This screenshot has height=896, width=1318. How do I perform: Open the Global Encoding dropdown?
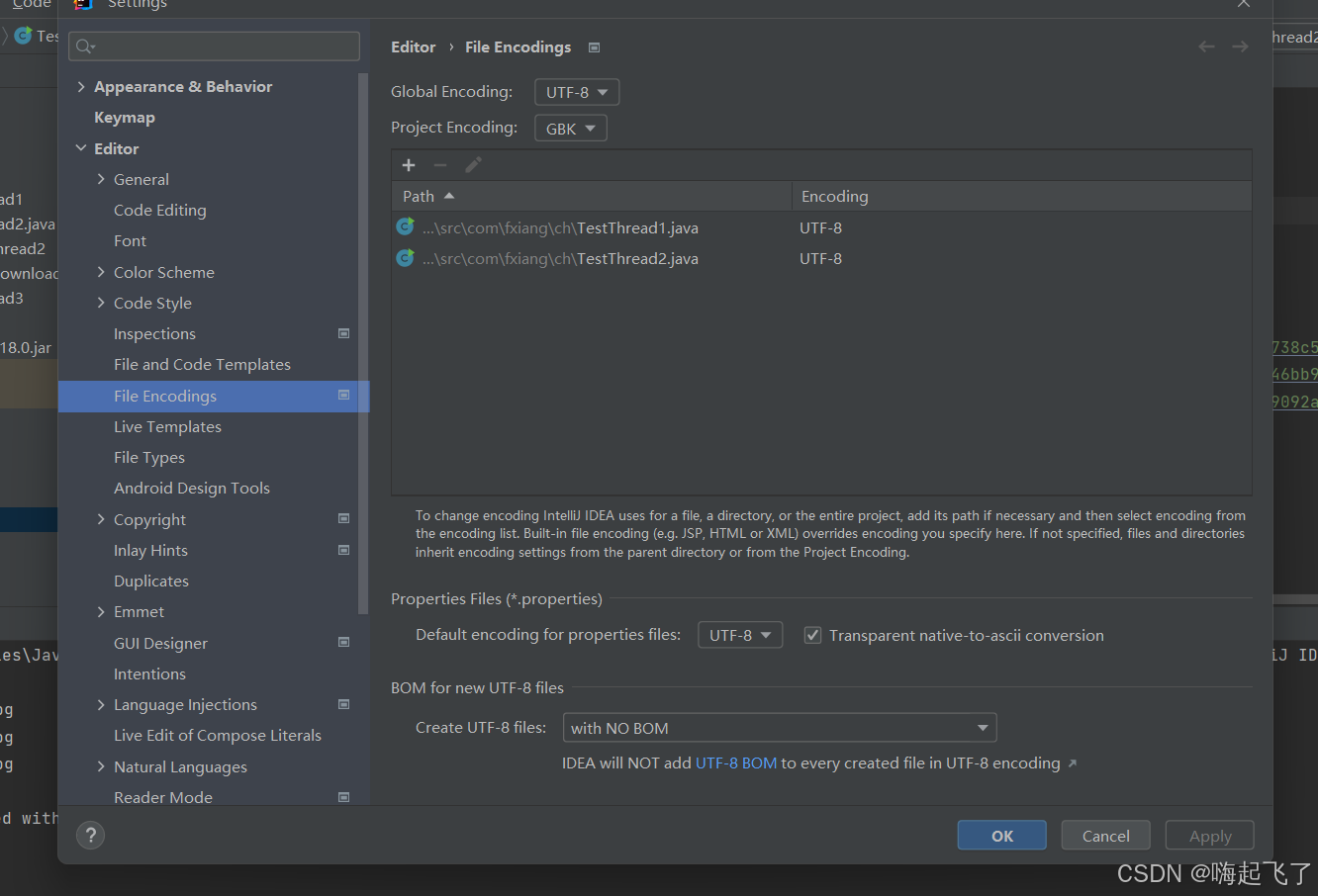tap(577, 92)
